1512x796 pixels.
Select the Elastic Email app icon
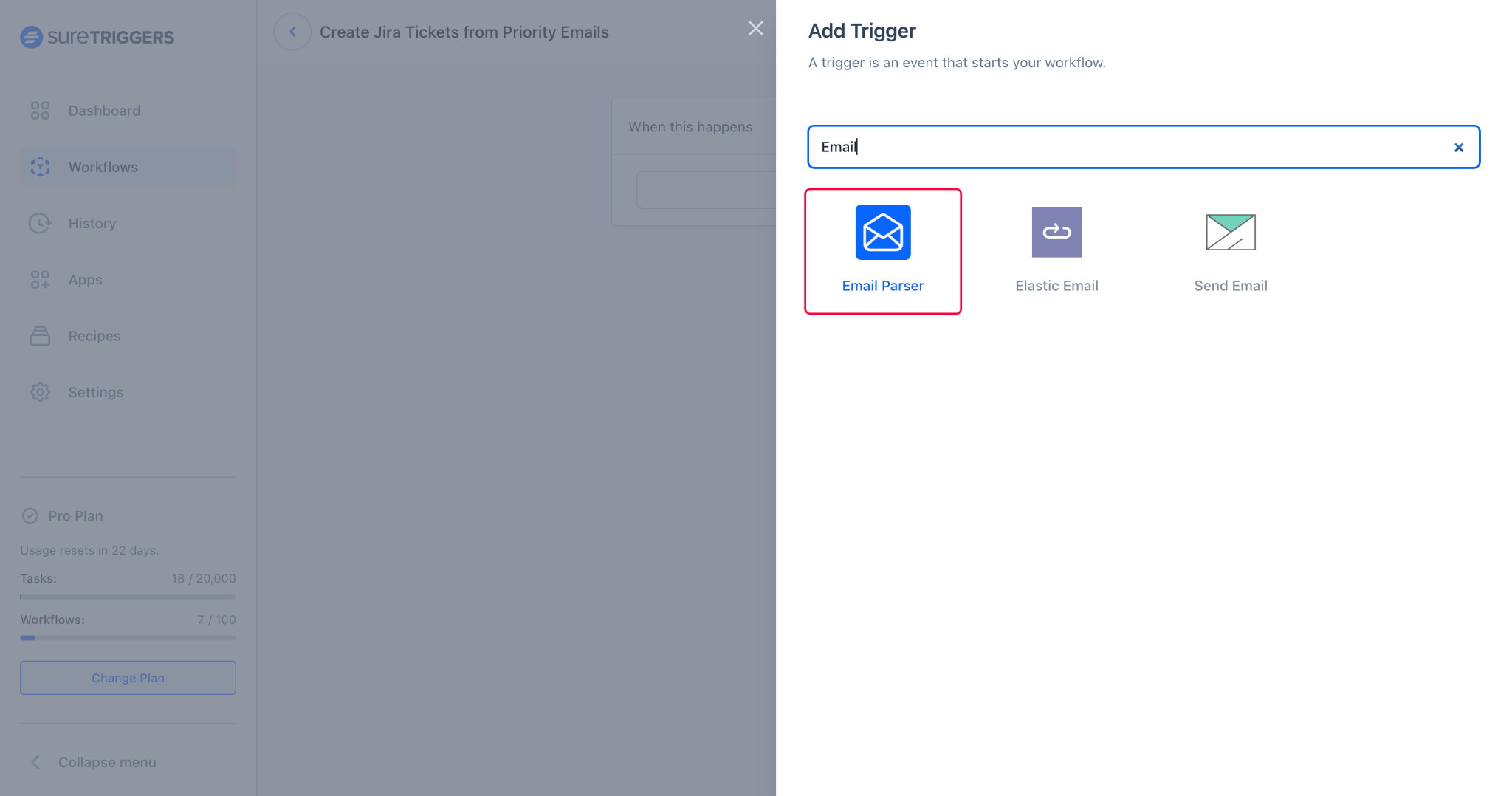[1056, 232]
